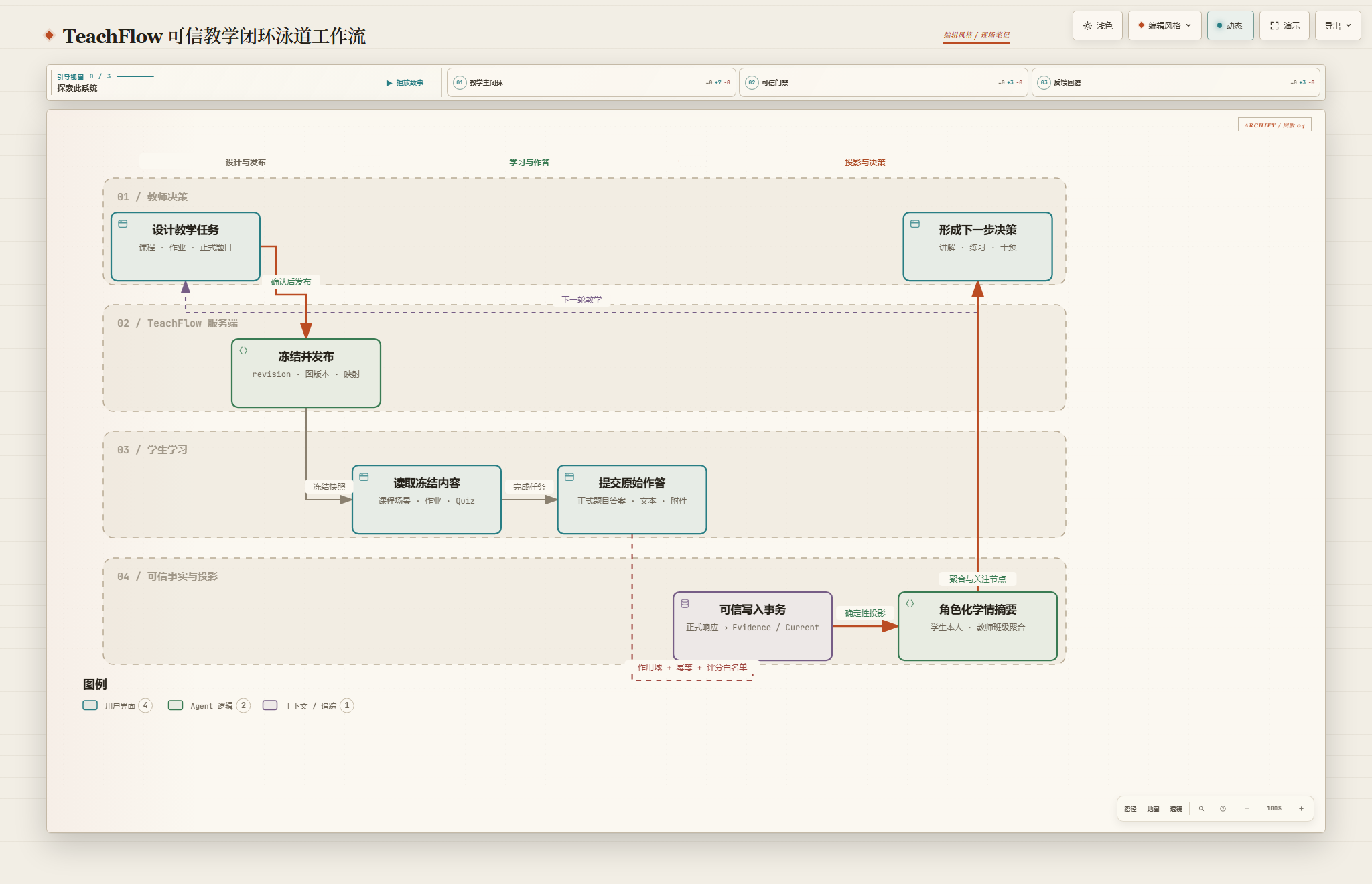Screen dimensions: 1372x884
Task: Click the 提交原始作答 node title
Action: (x=632, y=483)
